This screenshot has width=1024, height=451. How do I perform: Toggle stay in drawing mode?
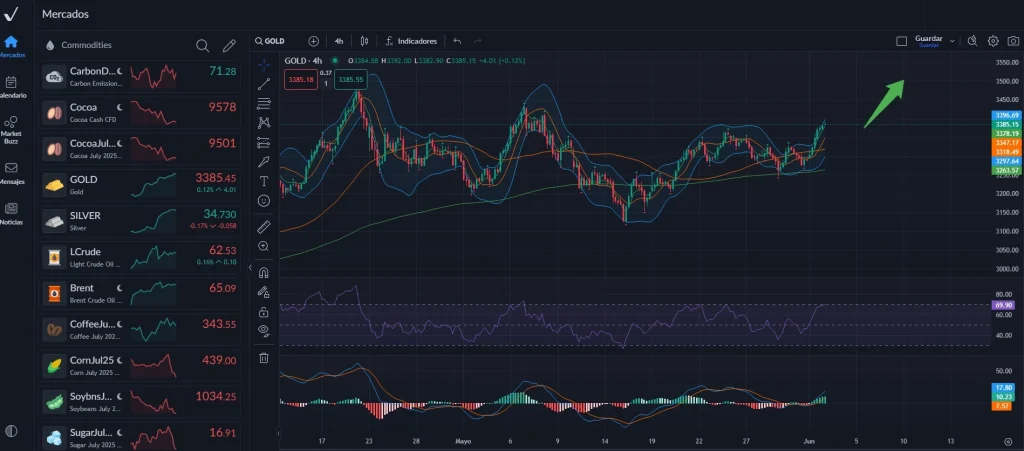click(264, 292)
